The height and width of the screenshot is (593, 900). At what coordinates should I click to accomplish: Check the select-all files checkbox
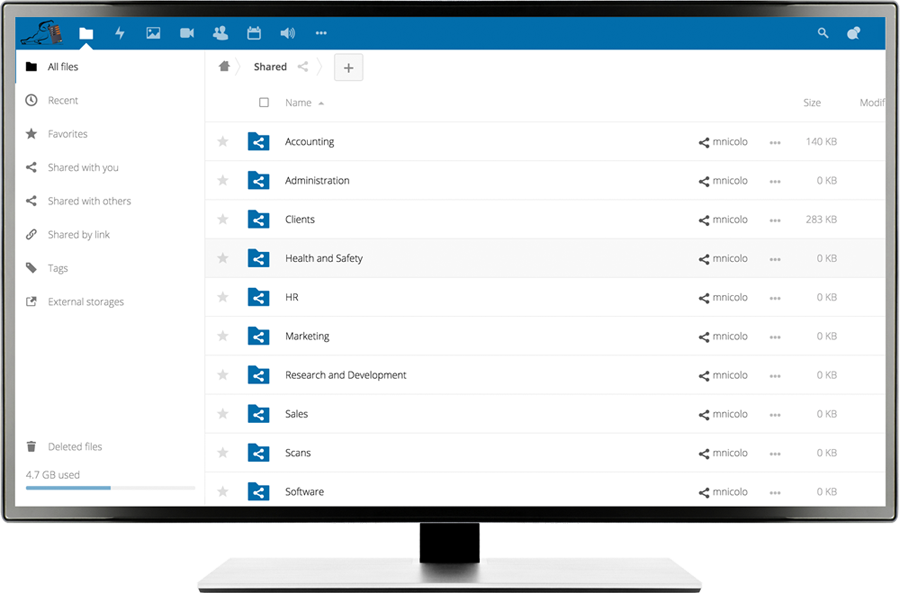tap(263, 102)
